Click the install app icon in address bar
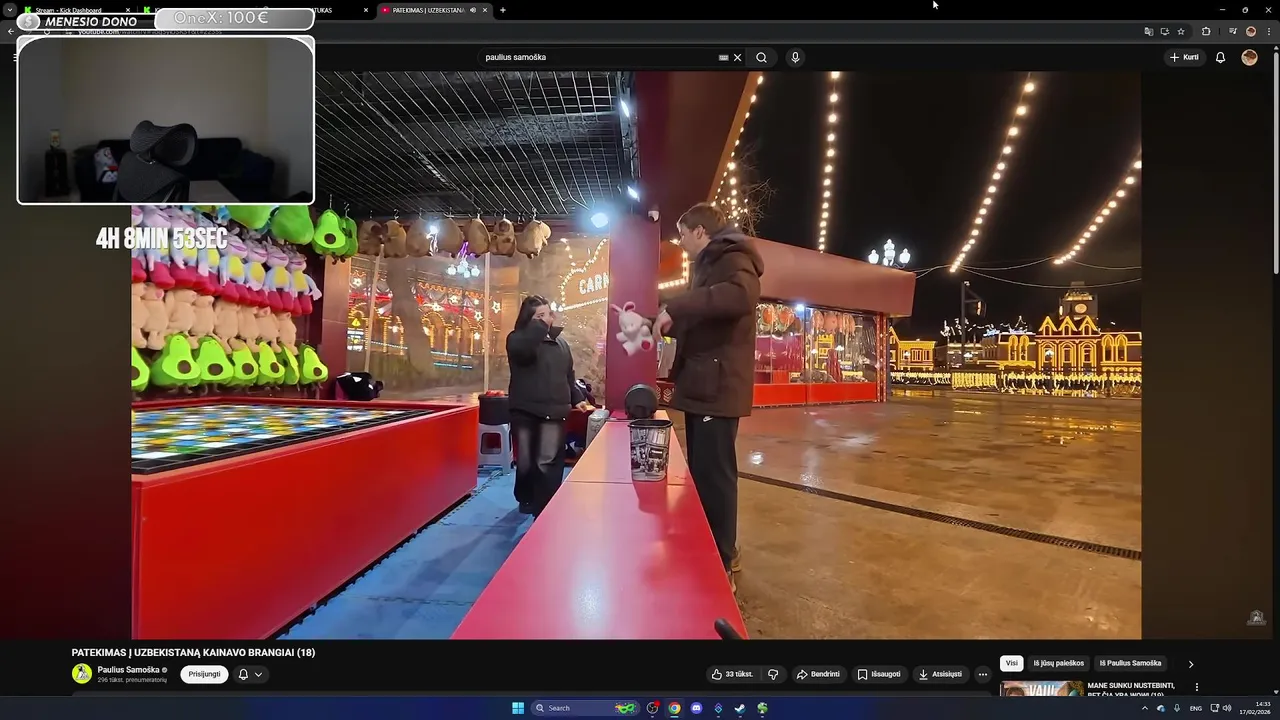This screenshot has width=1280, height=720. (x=1164, y=31)
